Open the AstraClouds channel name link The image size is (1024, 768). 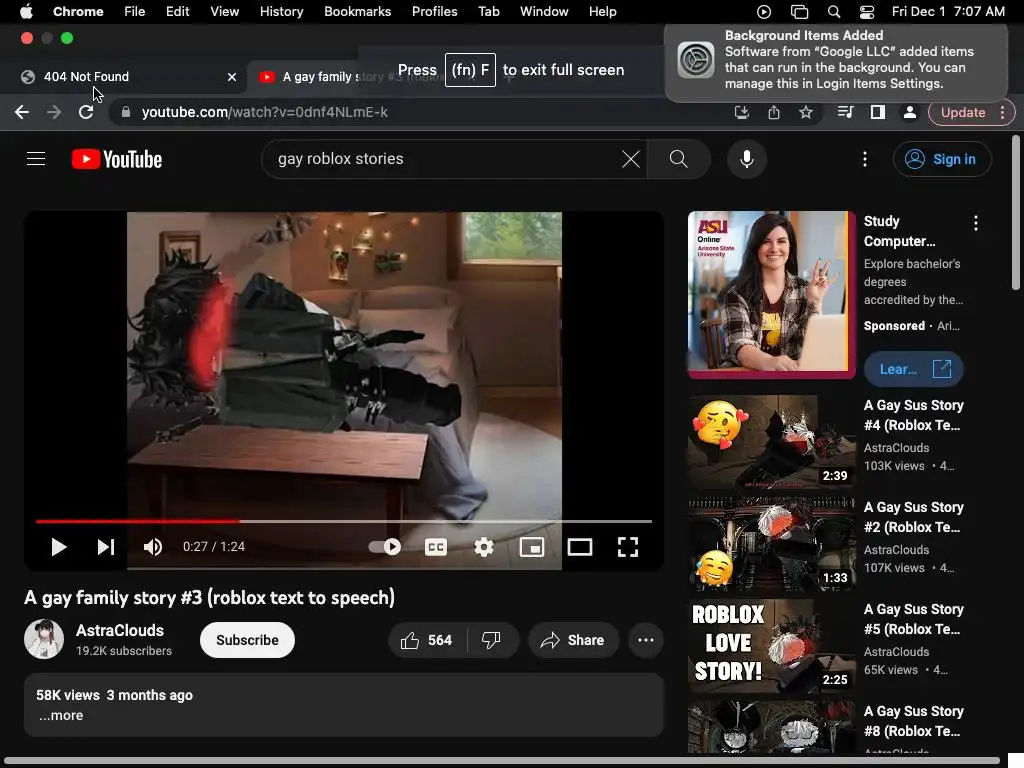coord(120,630)
